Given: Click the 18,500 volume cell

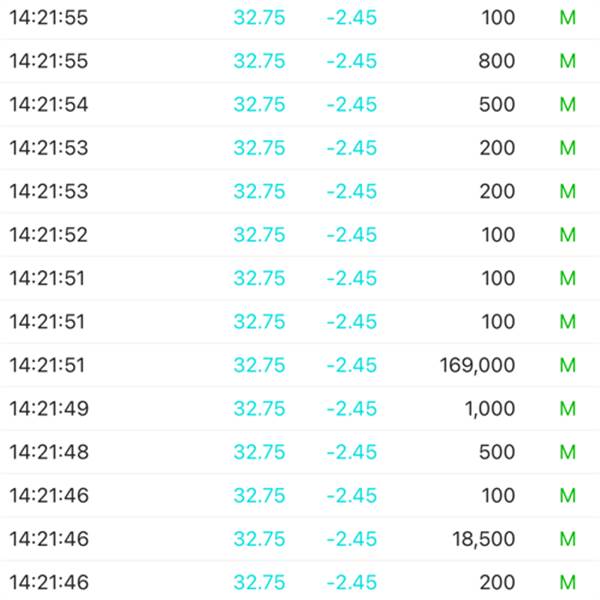Looking at the screenshot, I should (483, 539).
